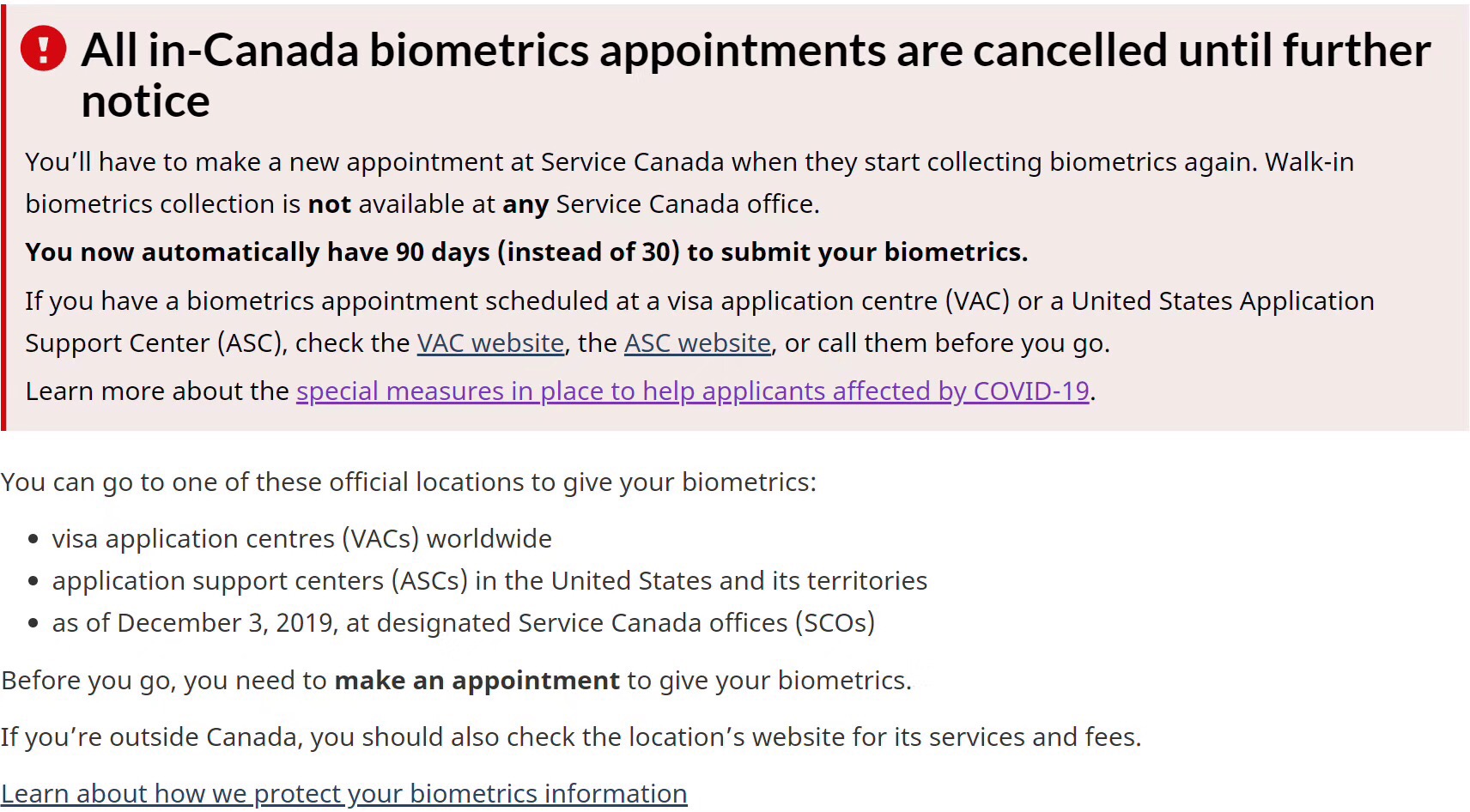This screenshot has height=812, width=1470.
Task: Click the red exclamation alert icon
Action: coord(43,48)
